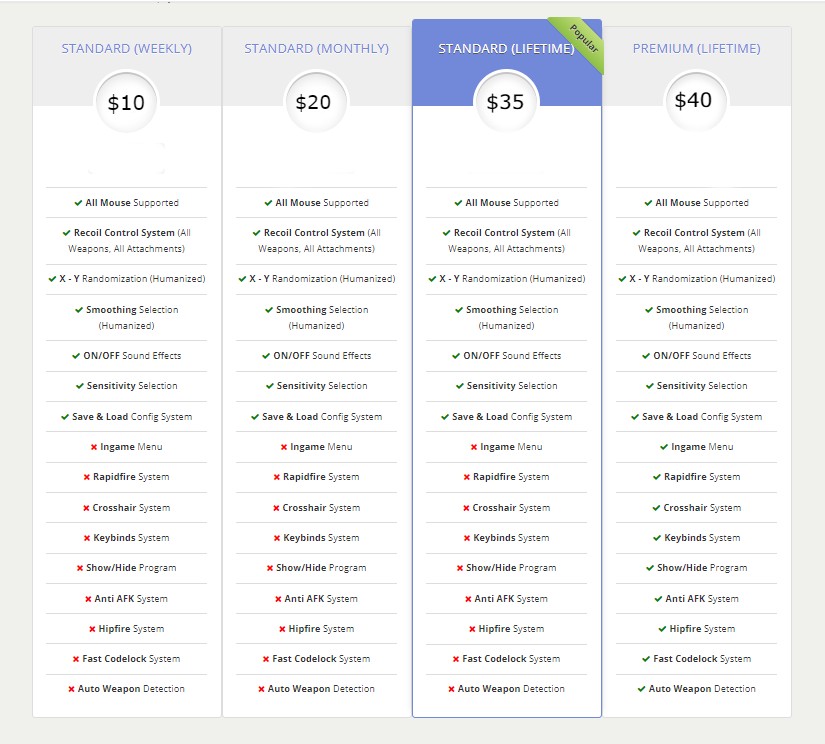Click the red X beside Ingame Menu in Weekly
Screen dimensions: 825x744
(x=94, y=447)
